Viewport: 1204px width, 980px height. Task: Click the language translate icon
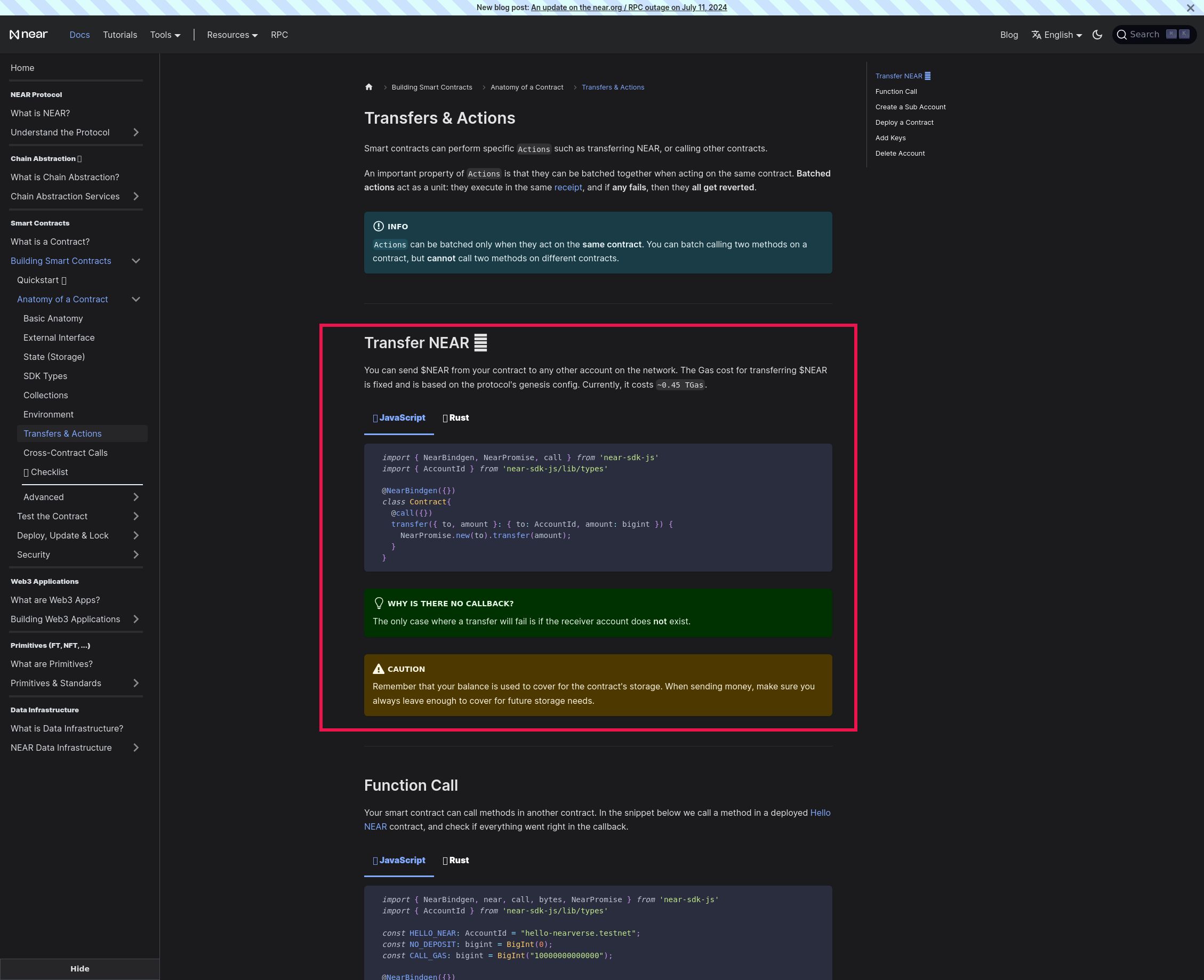[x=1037, y=35]
